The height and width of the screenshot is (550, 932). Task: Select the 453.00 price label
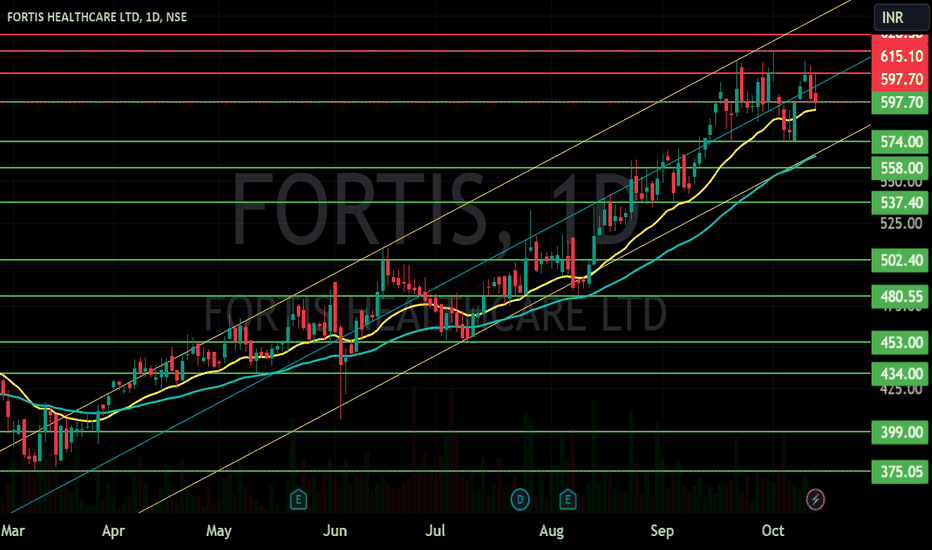(x=900, y=342)
